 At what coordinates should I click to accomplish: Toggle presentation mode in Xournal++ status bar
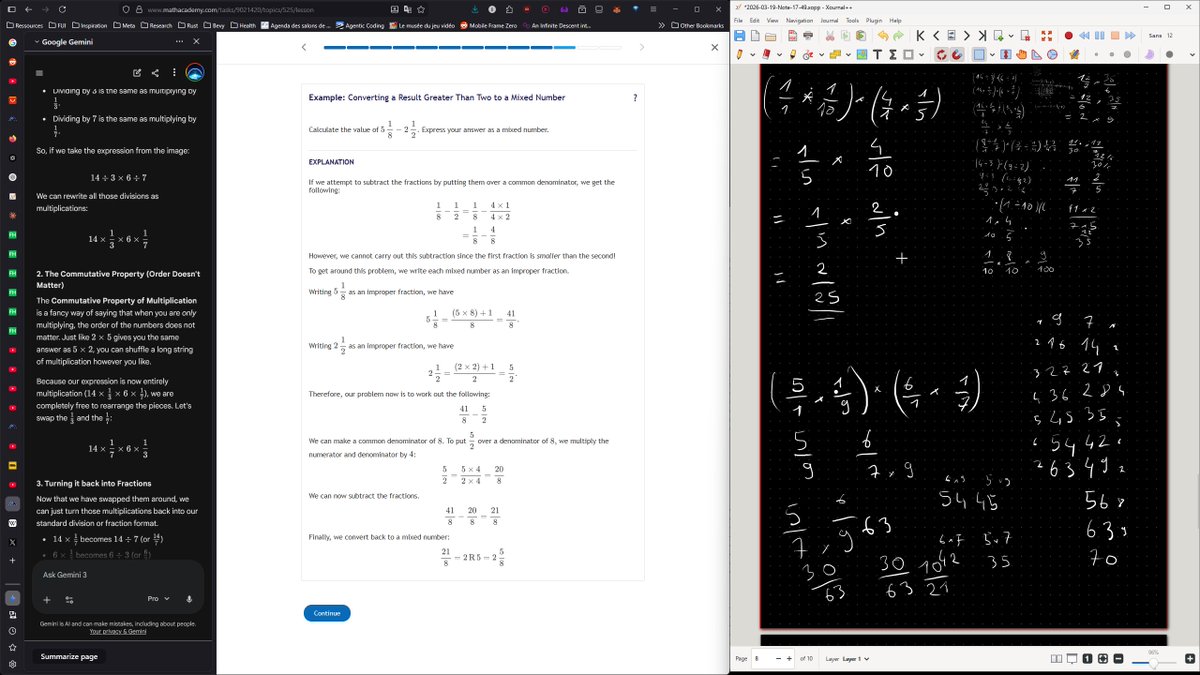[1072, 659]
